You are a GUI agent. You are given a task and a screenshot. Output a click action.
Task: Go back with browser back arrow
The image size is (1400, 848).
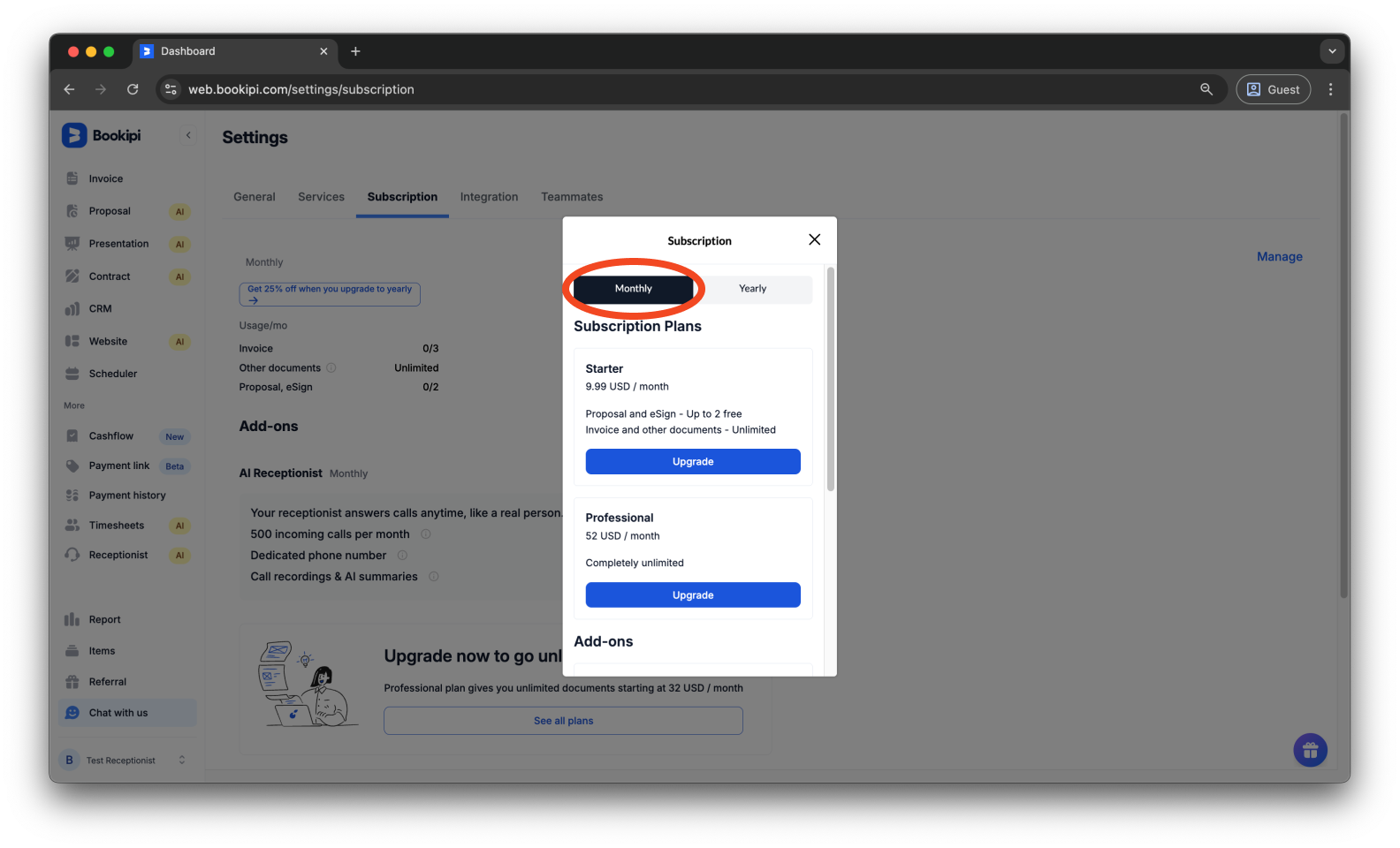[69, 89]
